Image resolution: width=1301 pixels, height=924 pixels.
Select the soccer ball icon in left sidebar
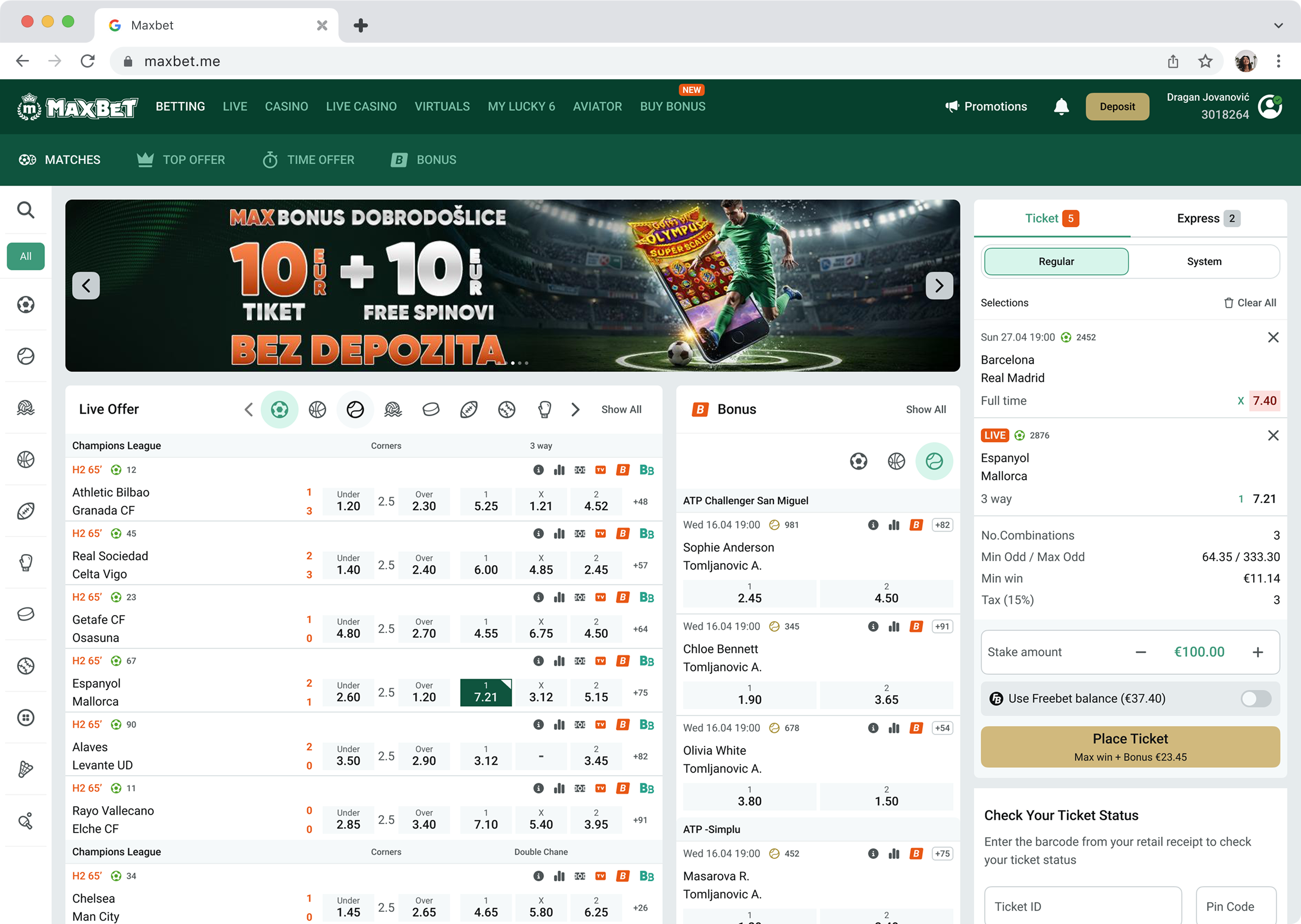pos(25,305)
